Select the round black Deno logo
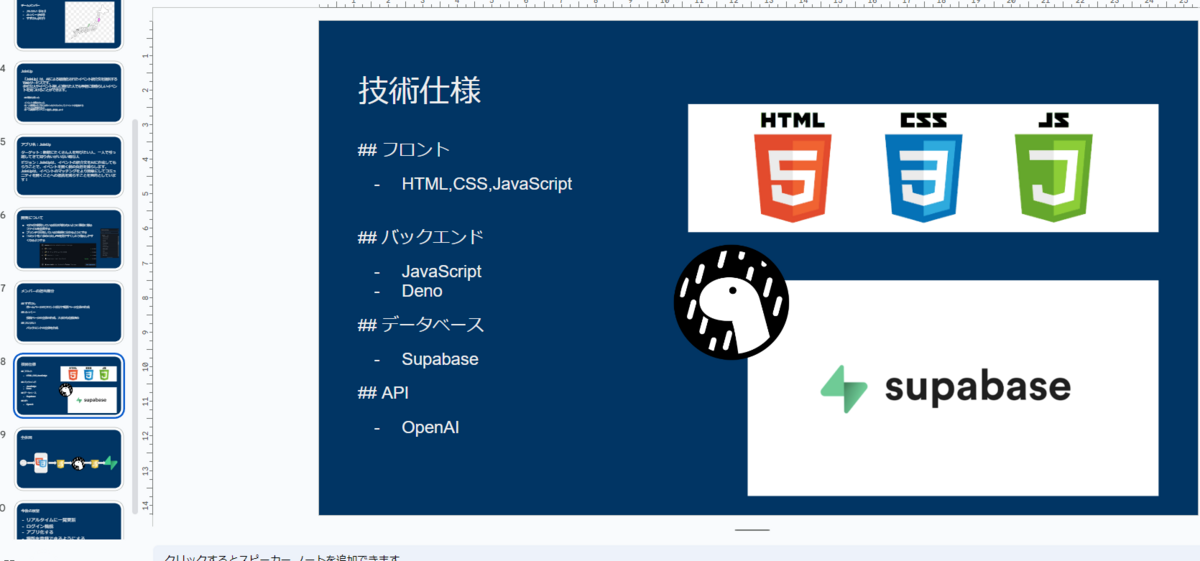 tap(732, 300)
